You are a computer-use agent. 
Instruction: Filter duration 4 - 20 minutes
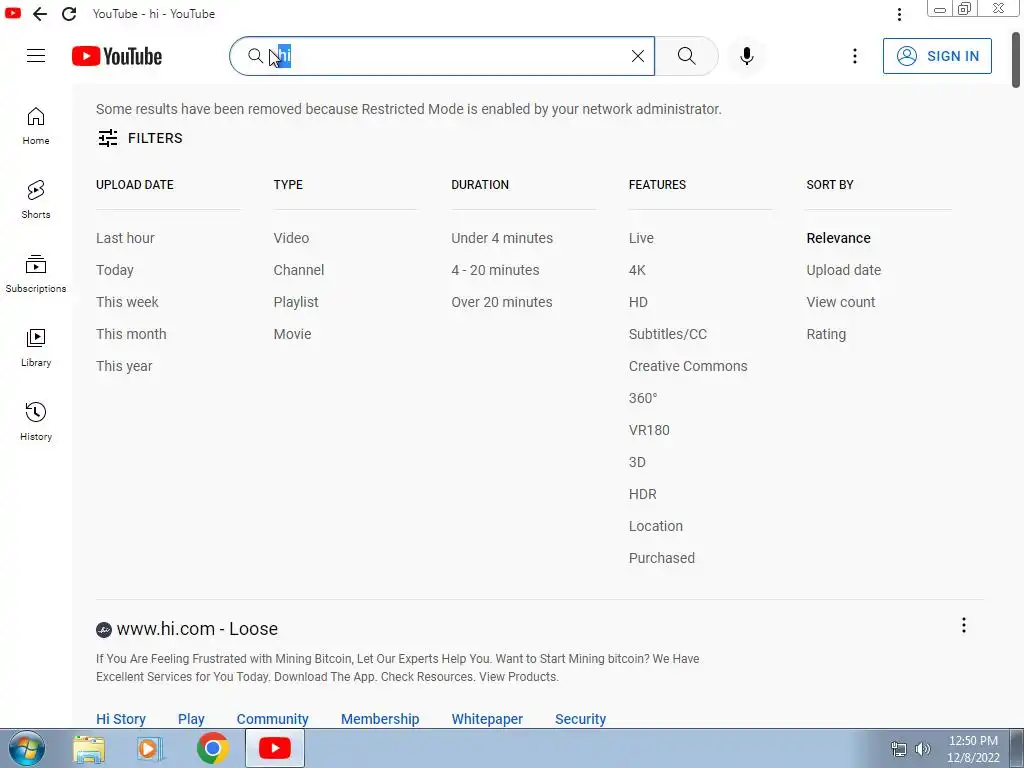[496, 270]
